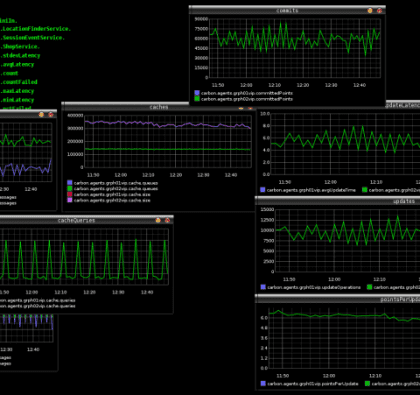Click inside the caches graph plot area
The image size is (420, 395).
(168, 141)
